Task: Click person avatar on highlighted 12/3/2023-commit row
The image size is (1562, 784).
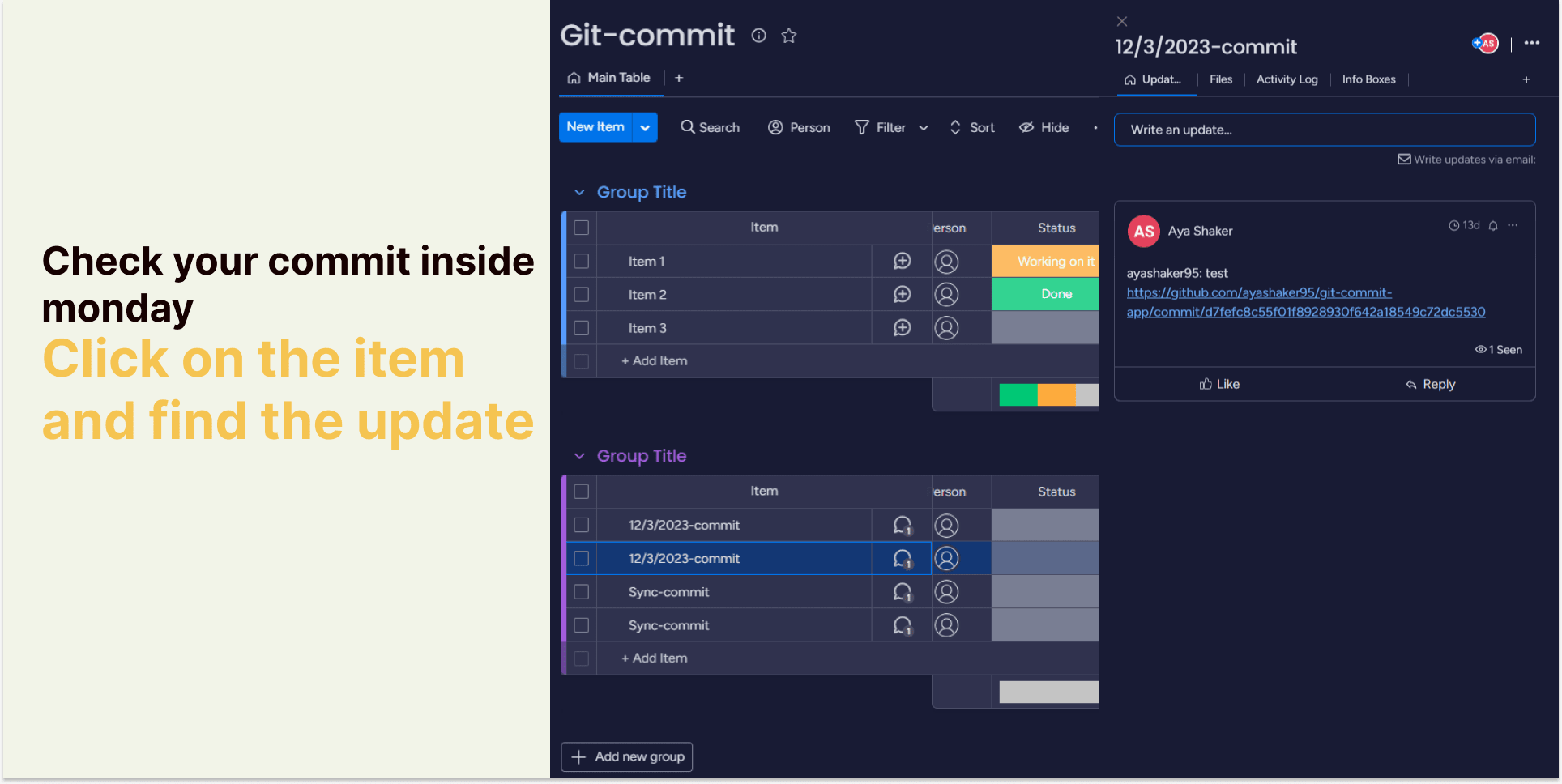Action: point(946,559)
